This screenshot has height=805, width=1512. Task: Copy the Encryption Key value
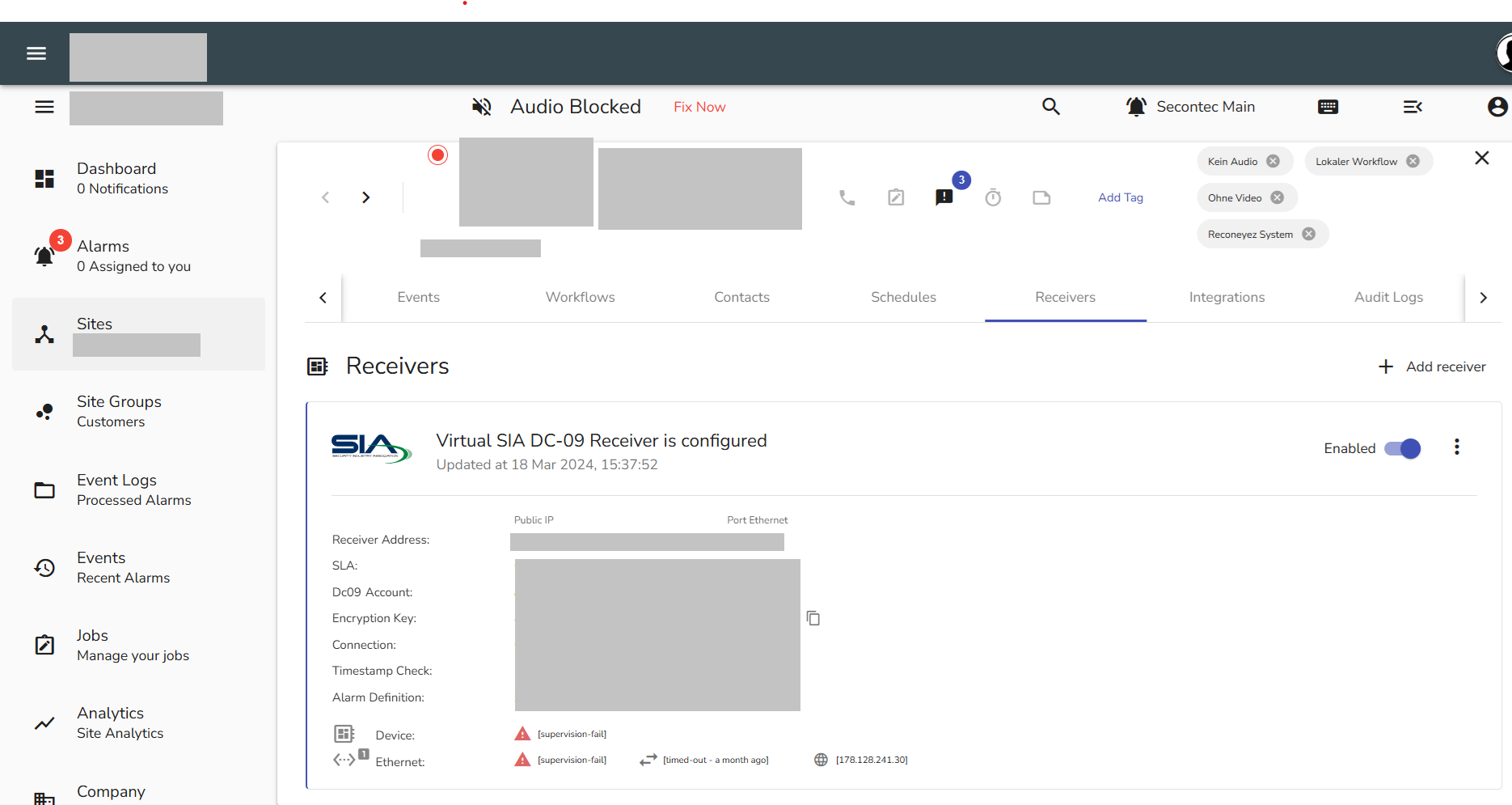pos(813,617)
